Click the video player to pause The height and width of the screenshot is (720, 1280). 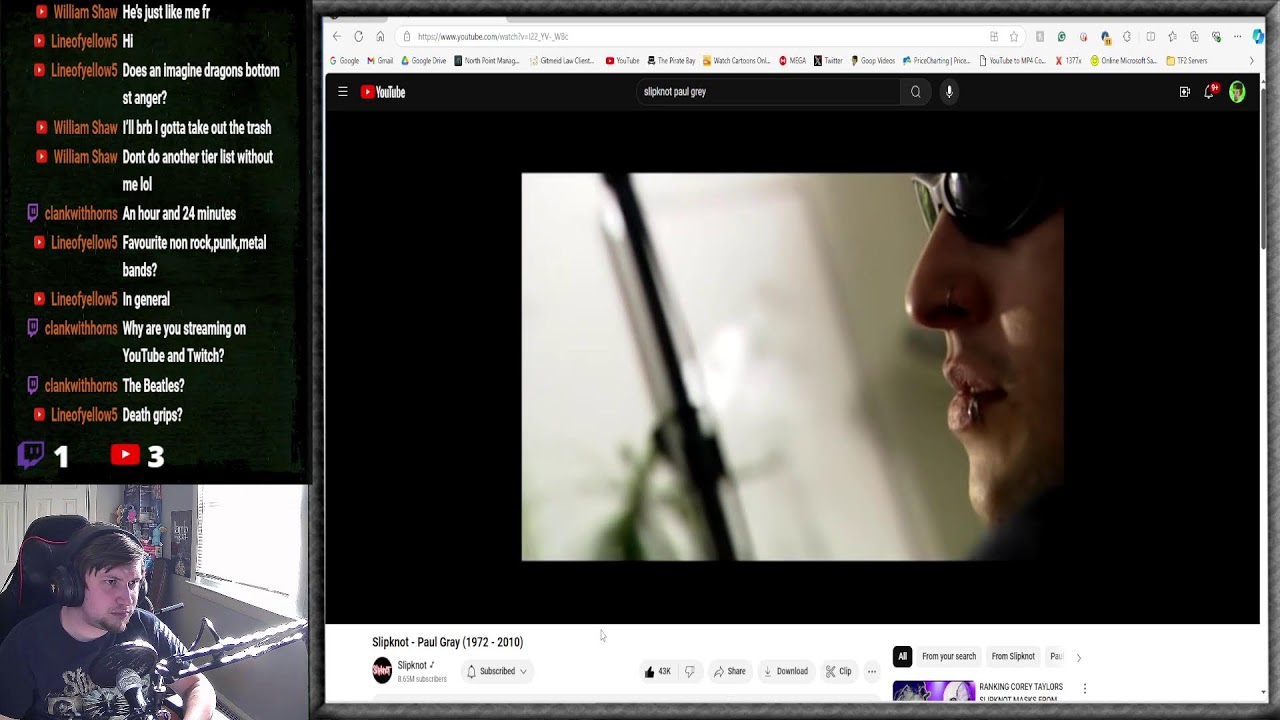[792, 367]
